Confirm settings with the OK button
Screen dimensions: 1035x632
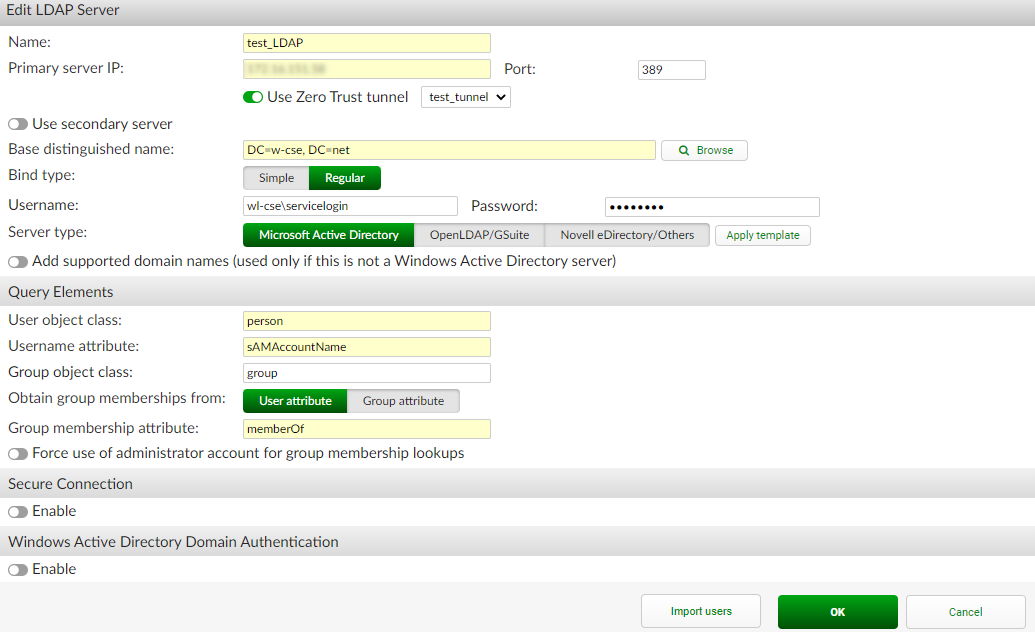click(x=837, y=611)
